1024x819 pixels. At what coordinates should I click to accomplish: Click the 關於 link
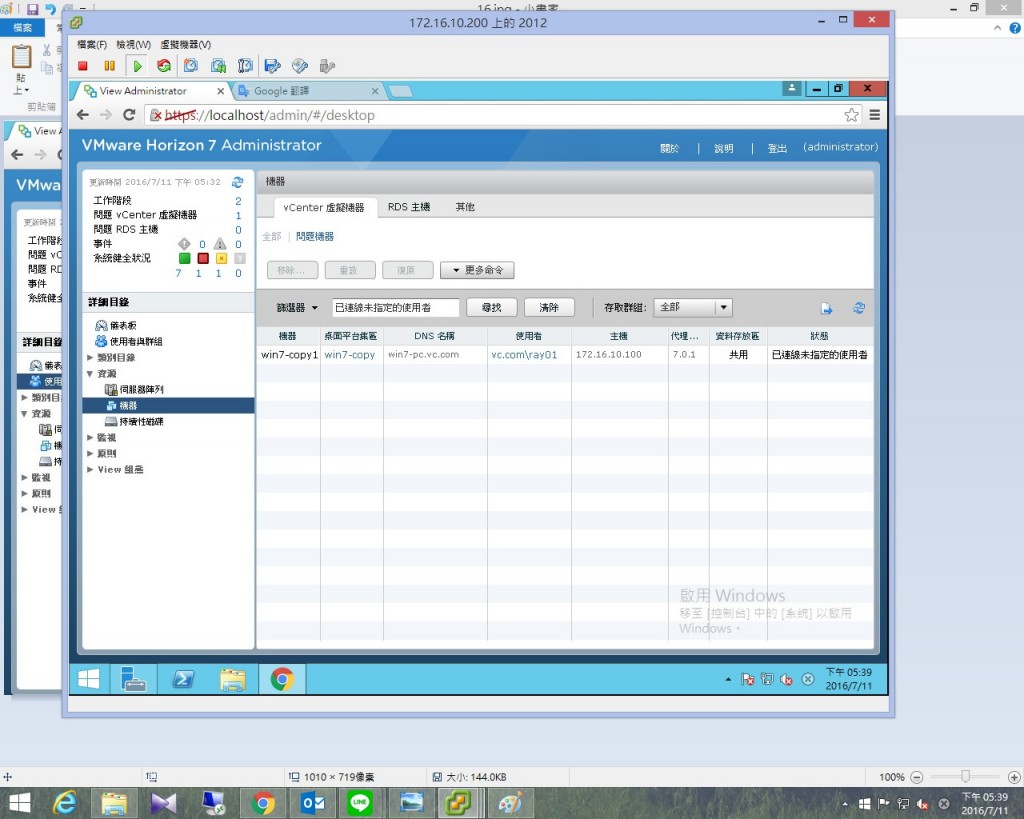669,148
